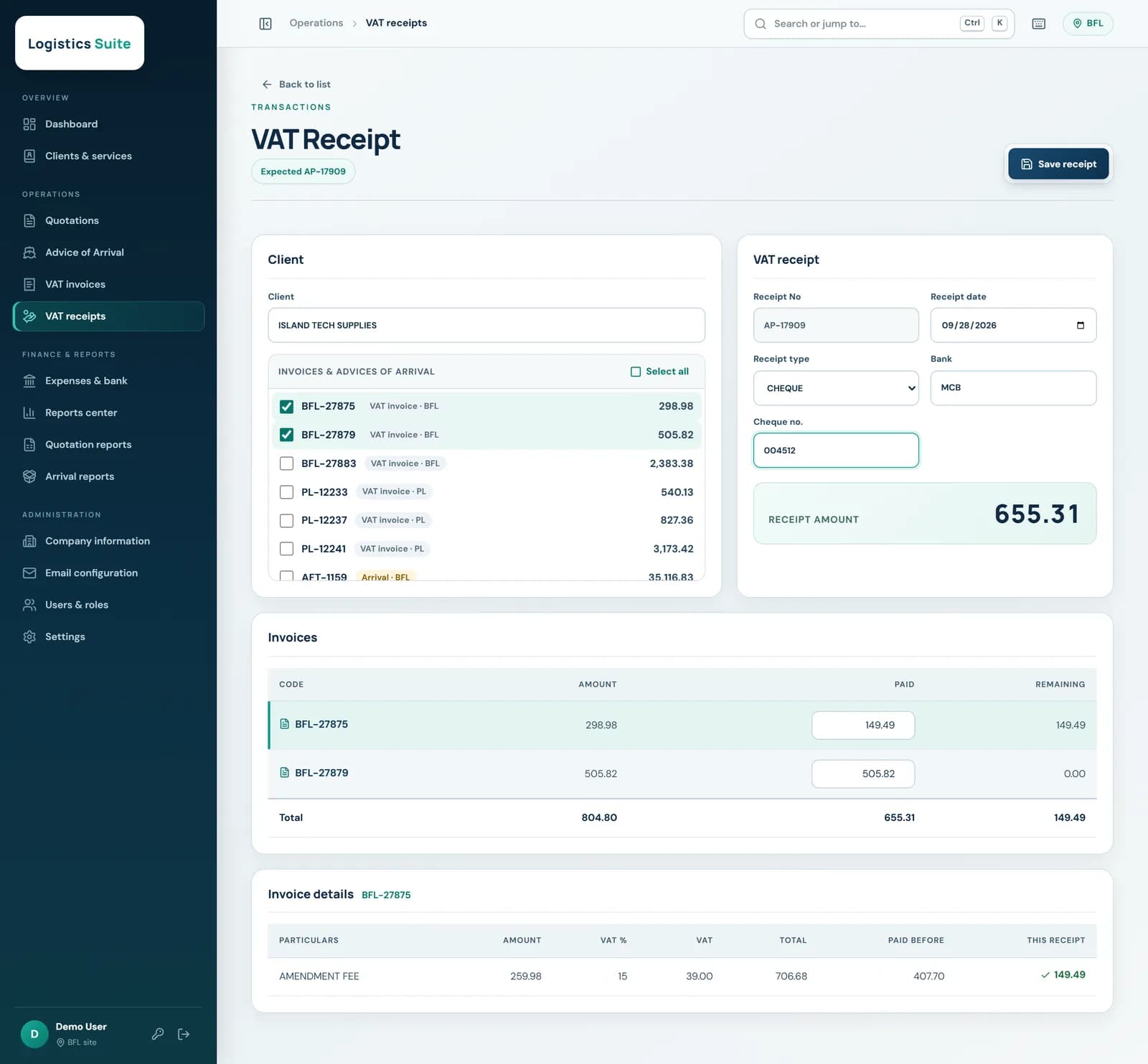Viewport: 1148px width, 1064px height.
Task: Check the PL-12237 invoice checkbox
Action: 286,520
